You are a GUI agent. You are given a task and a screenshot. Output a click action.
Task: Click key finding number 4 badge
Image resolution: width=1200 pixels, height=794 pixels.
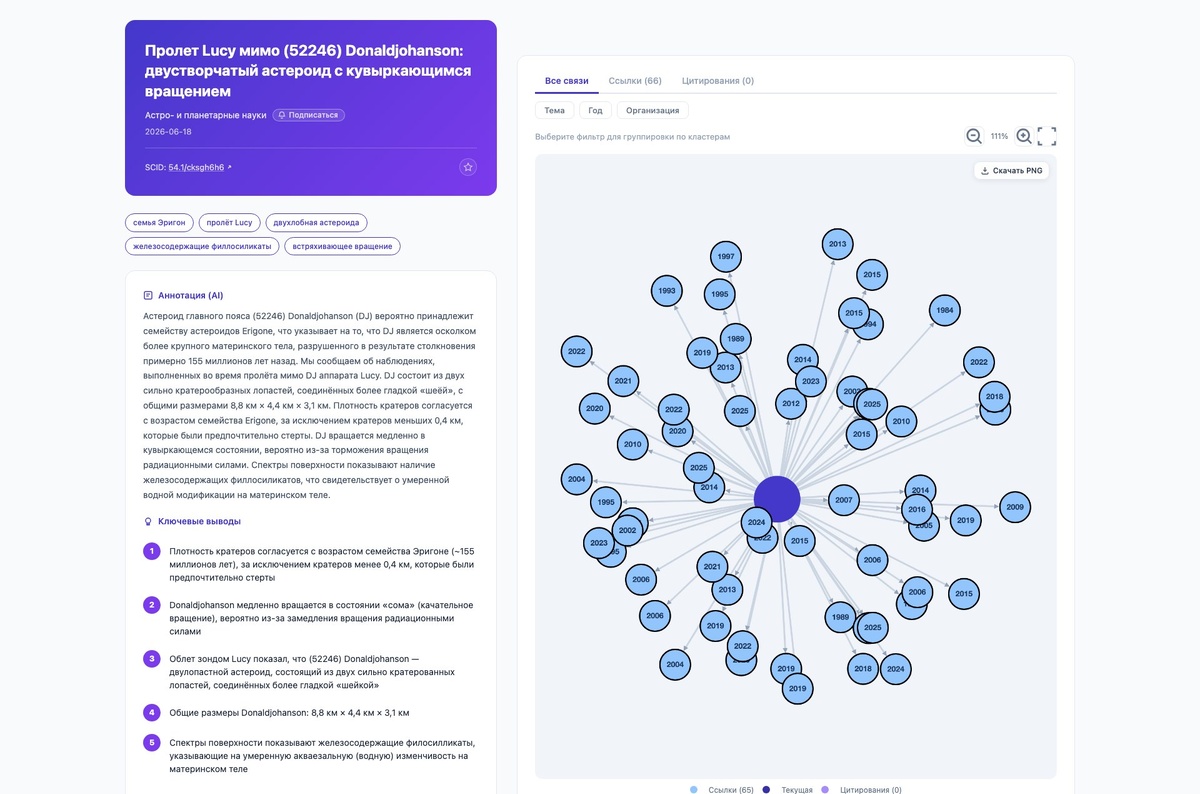click(x=152, y=713)
